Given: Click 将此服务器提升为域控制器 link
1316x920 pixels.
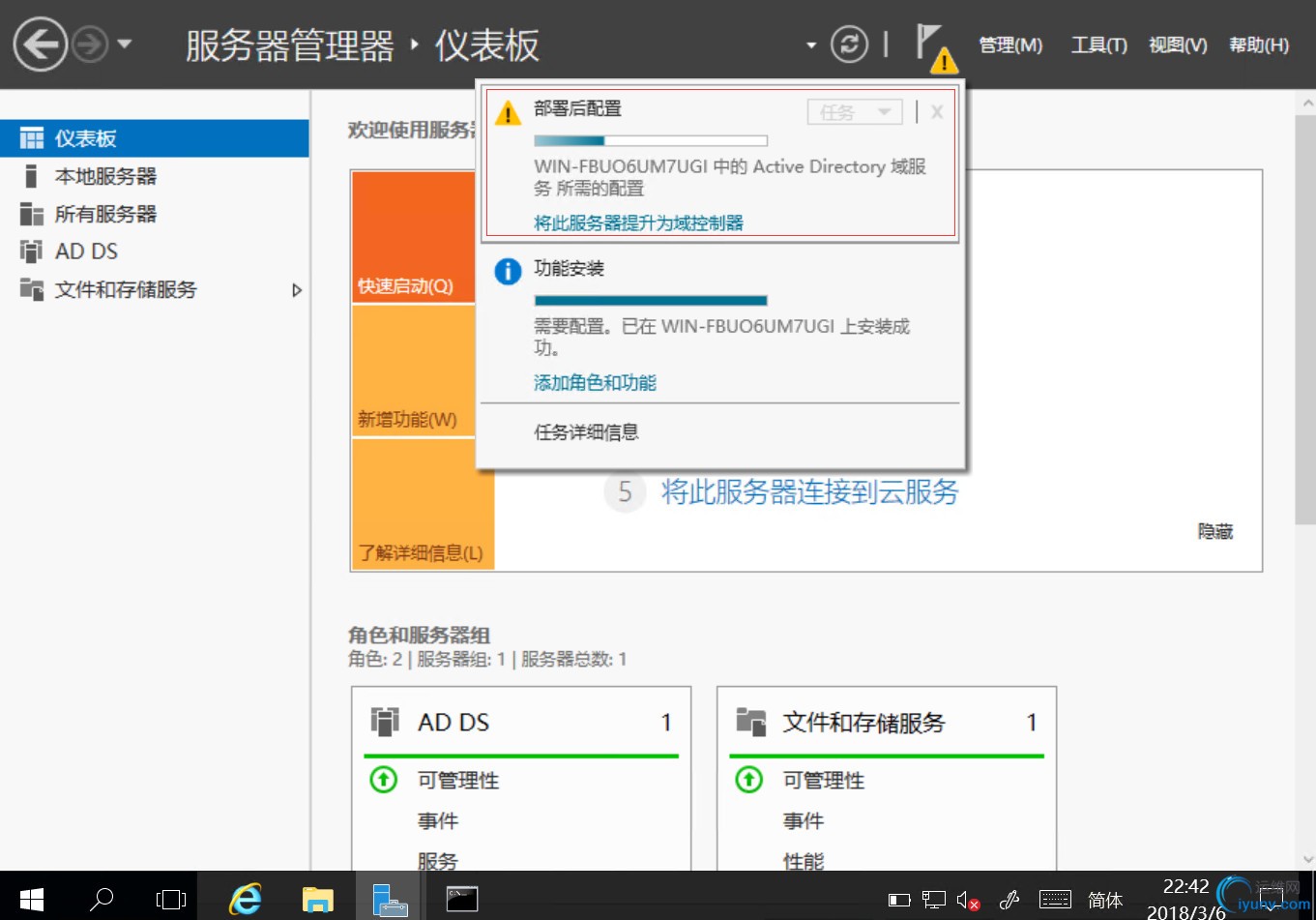Looking at the screenshot, I should pyautogui.click(x=639, y=223).
